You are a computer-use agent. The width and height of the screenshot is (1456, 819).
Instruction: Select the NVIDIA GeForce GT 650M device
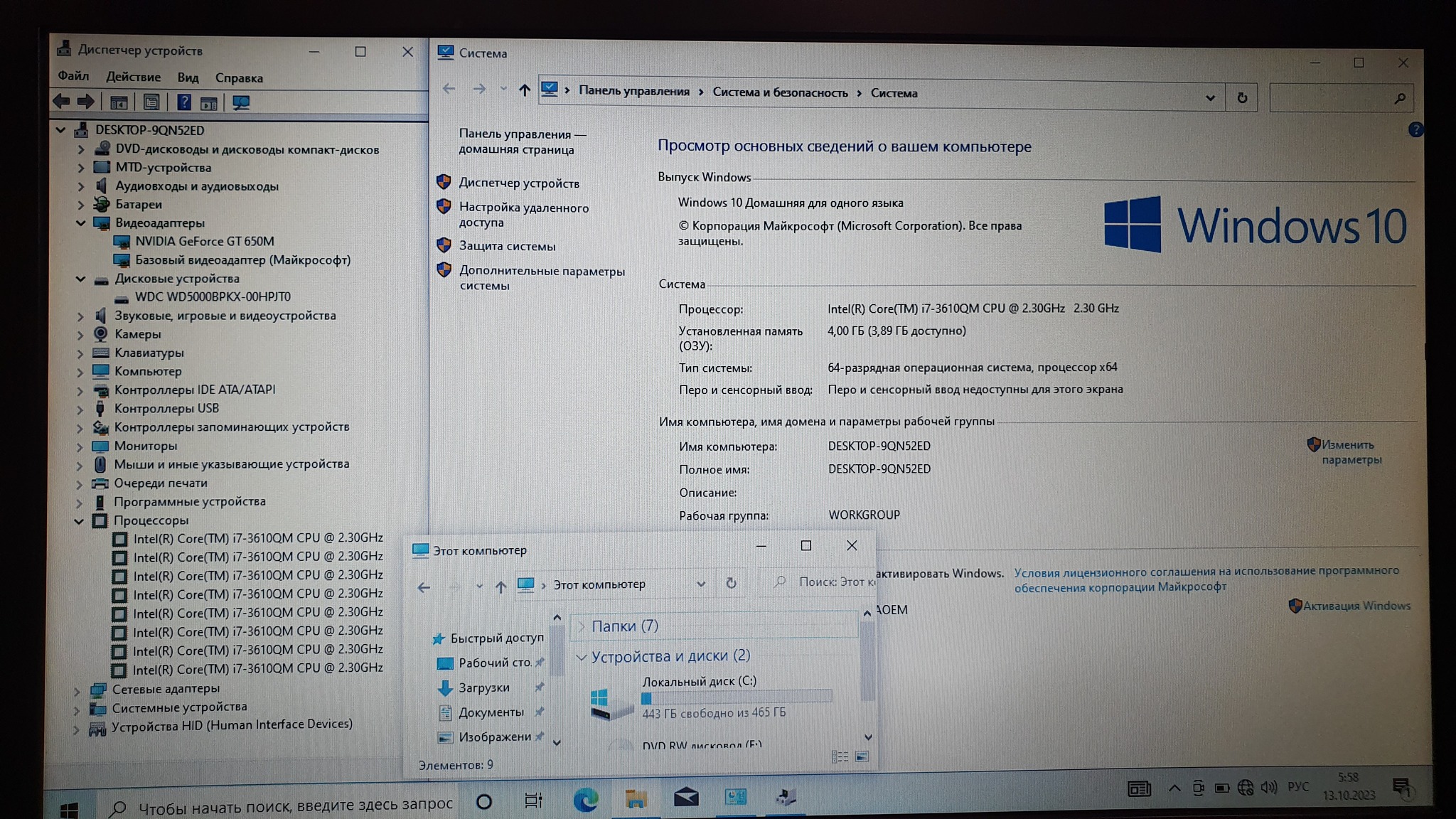point(205,242)
